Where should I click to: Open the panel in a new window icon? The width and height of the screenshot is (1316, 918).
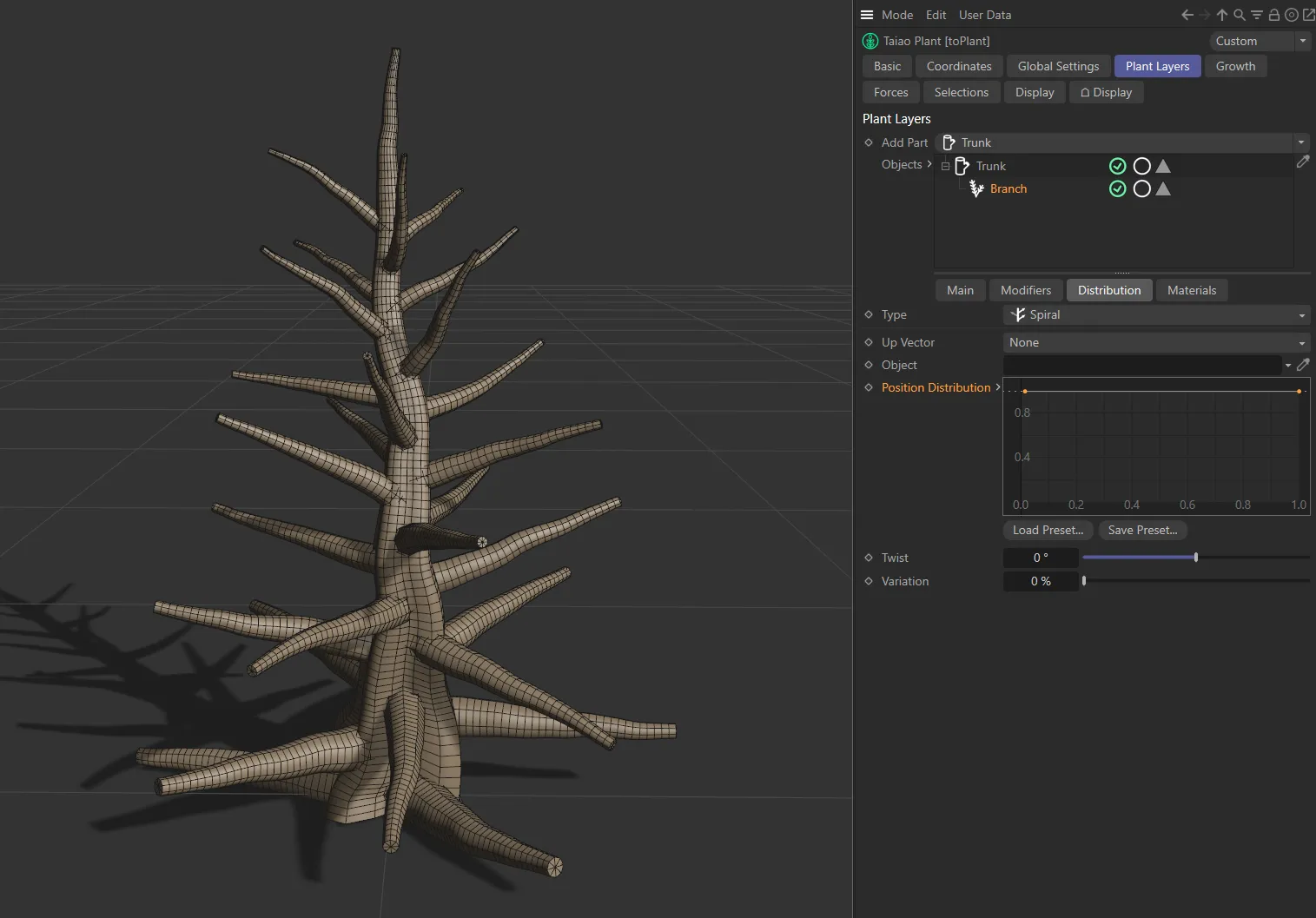tap(1307, 15)
